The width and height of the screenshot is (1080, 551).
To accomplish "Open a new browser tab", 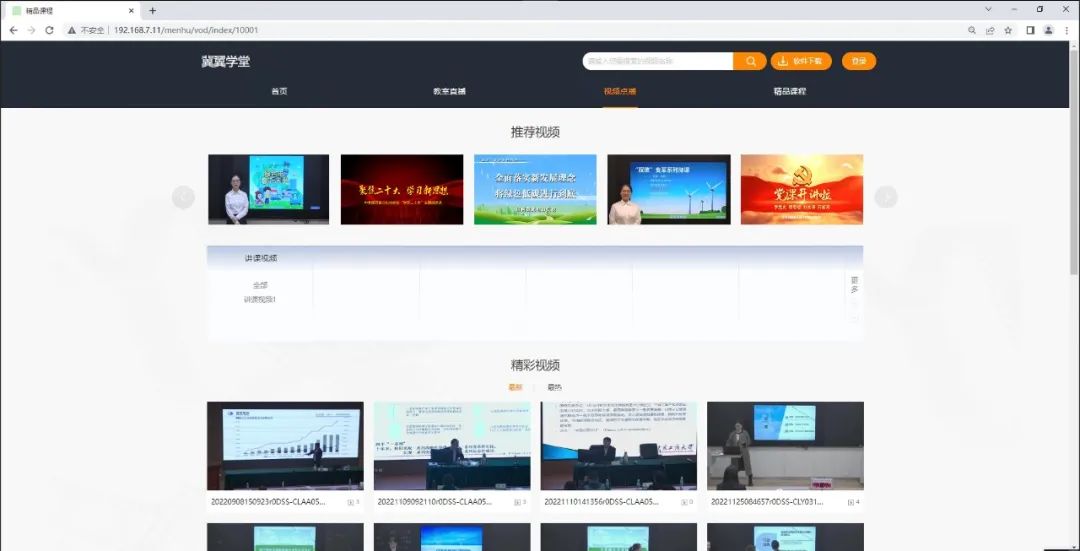I will [x=153, y=10].
